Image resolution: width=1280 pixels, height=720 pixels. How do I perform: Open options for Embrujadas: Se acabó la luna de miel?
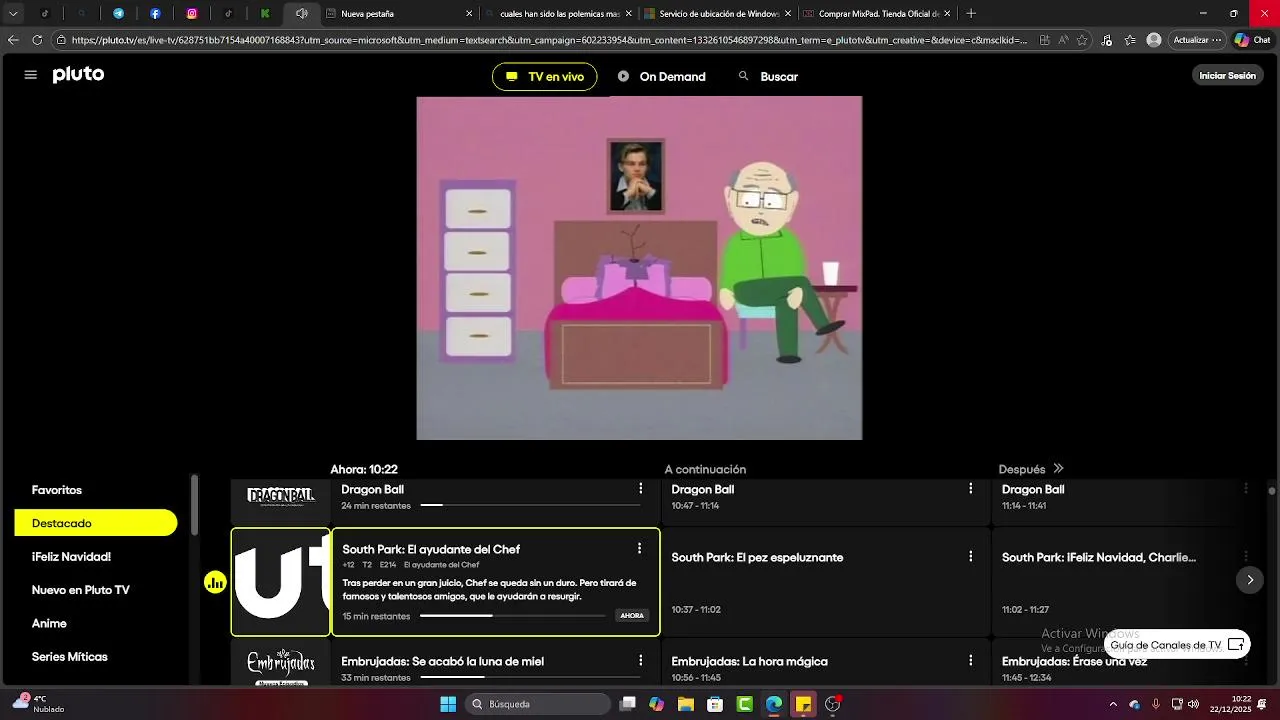click(641, 661)
